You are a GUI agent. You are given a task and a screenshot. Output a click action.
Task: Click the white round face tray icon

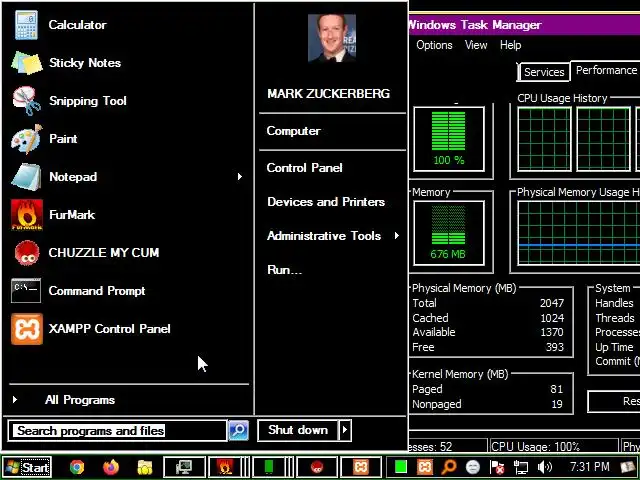pos(473,467)
